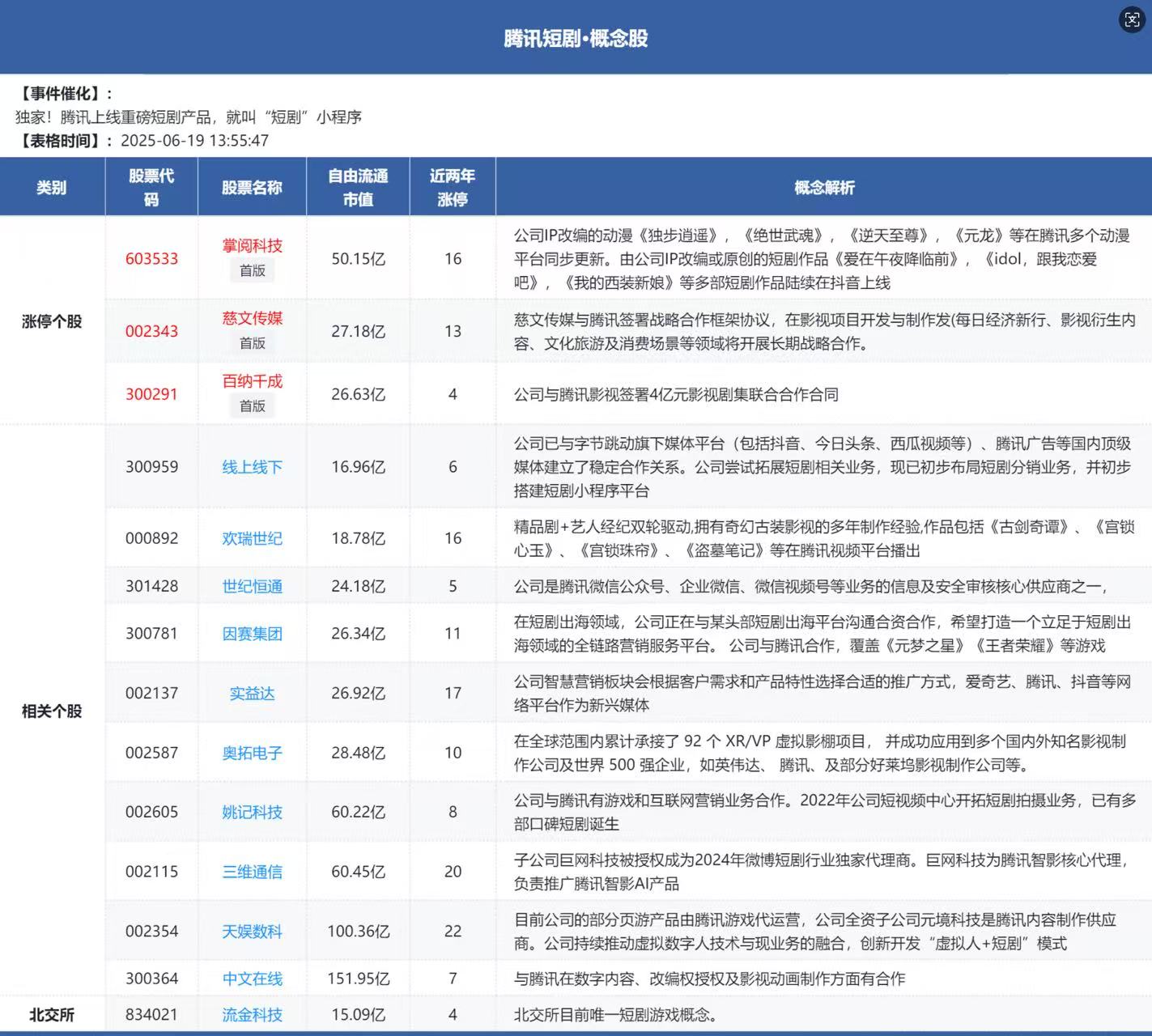Click the 自由流通市值 column header
1152x1036 pixels.
coord(358,188)
